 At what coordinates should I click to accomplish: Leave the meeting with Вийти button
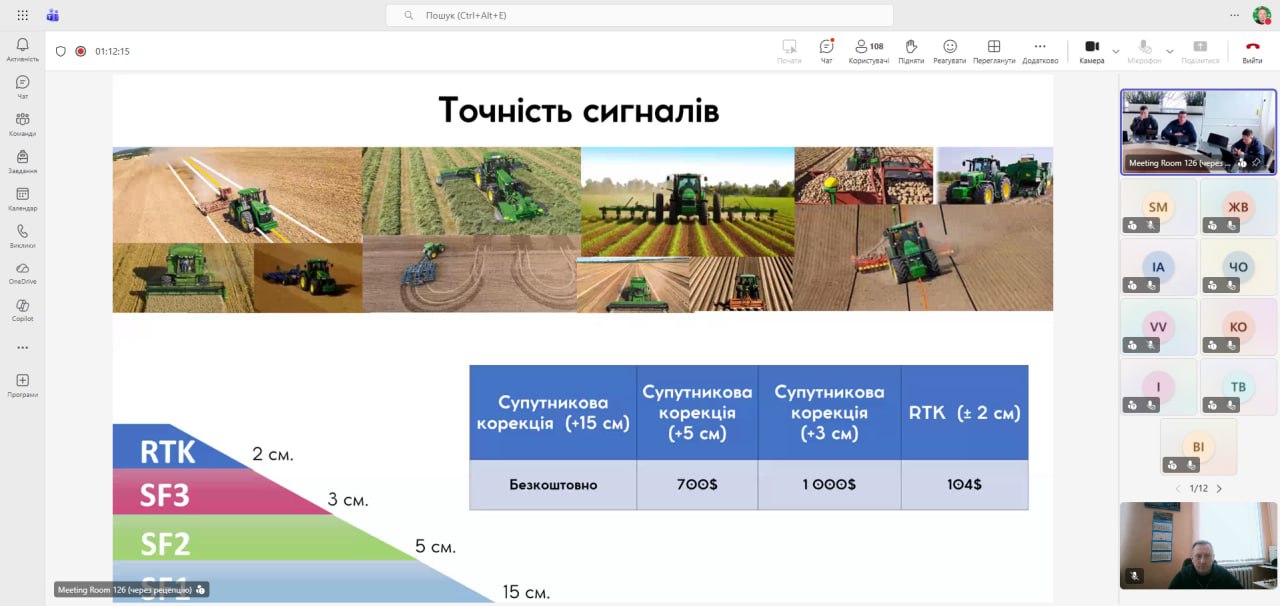1252,50
